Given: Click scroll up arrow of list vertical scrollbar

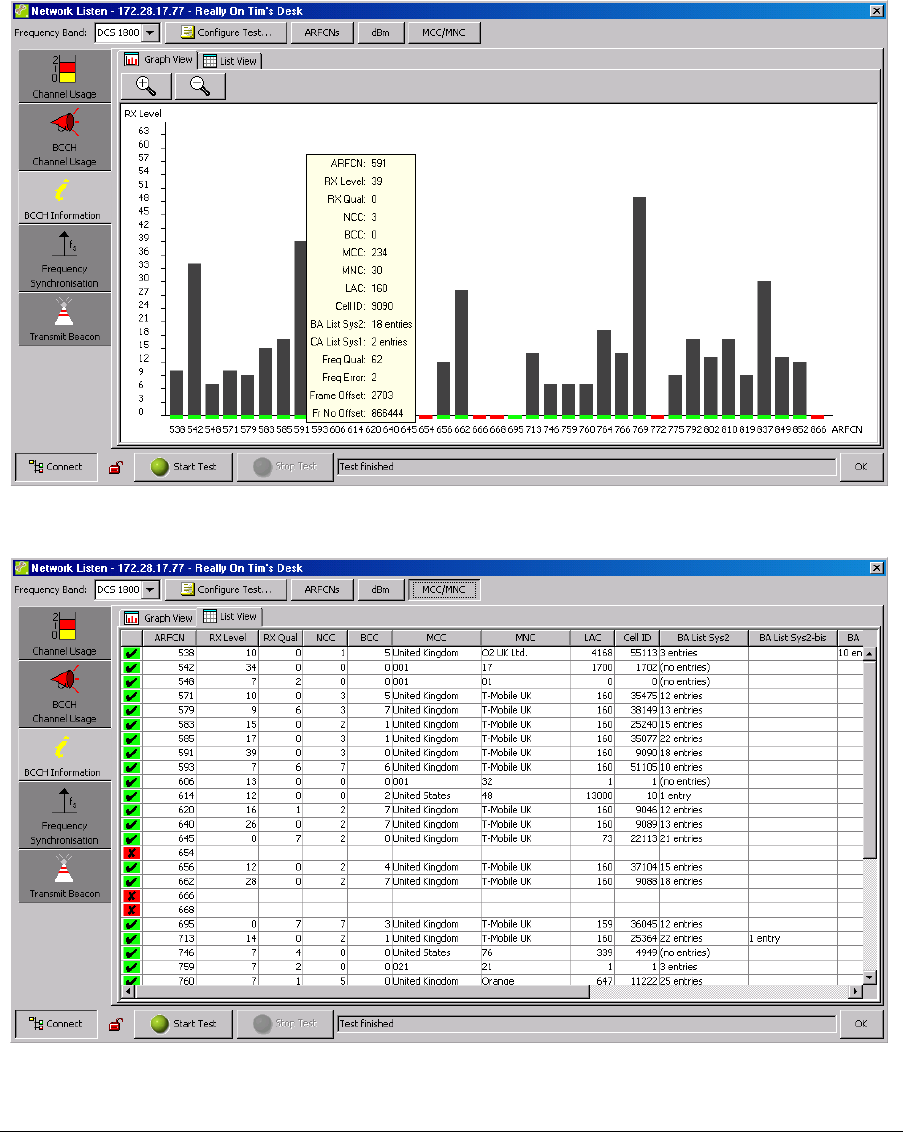Looking at the screenshot, I should click(x=870, y=653).
